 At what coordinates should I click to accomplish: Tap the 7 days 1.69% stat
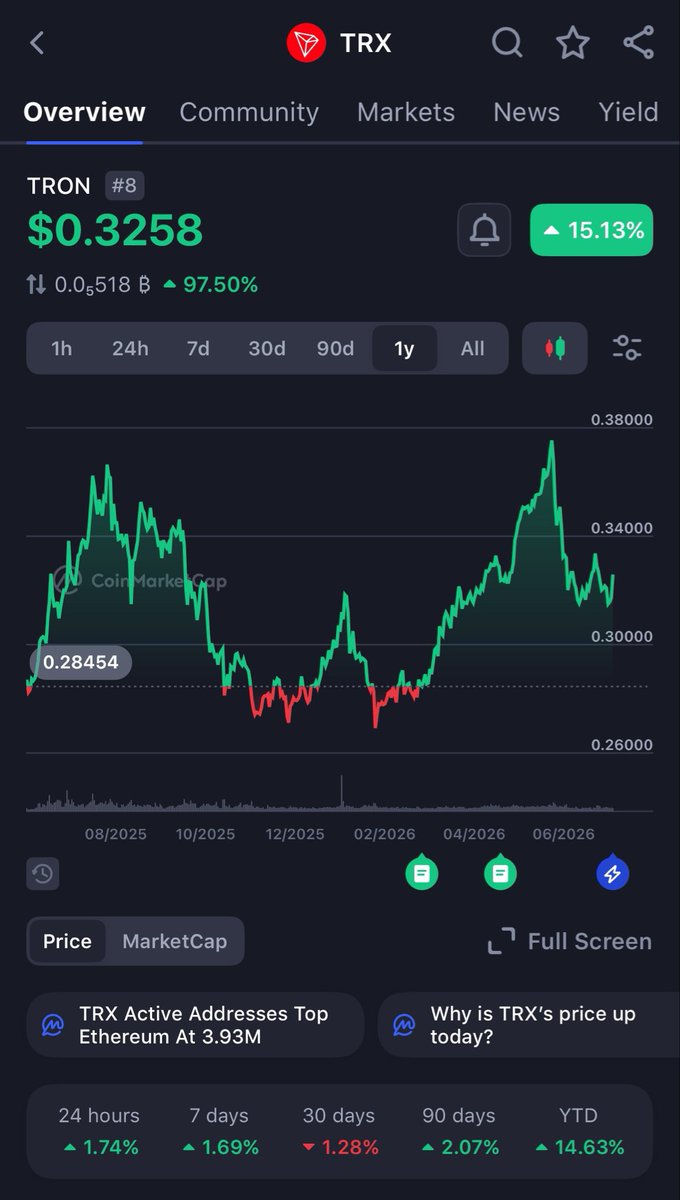[x=219, y=1131]
